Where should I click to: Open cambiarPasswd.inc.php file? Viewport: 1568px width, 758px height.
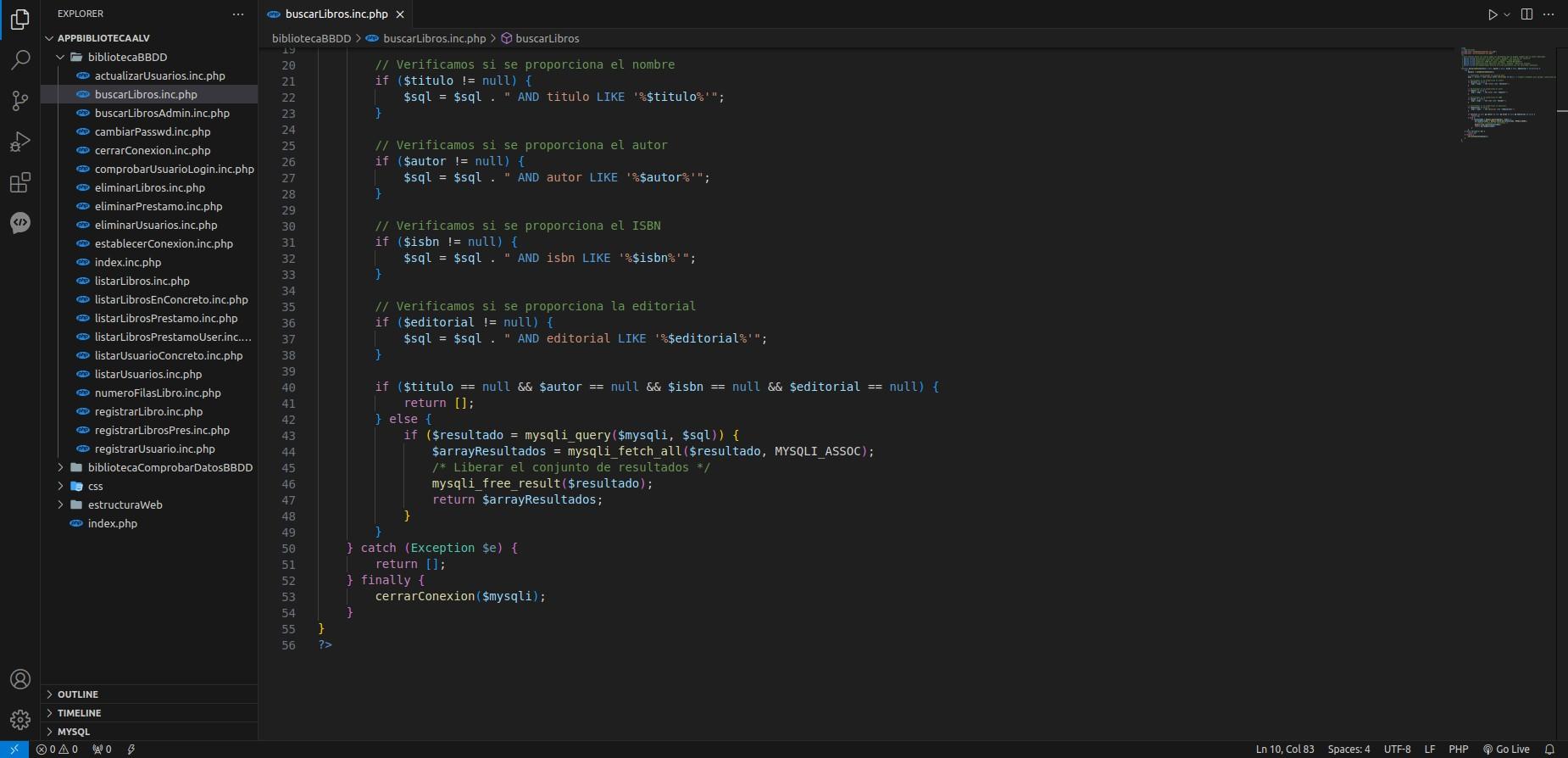pyautogui.click(x=149, y=131)
